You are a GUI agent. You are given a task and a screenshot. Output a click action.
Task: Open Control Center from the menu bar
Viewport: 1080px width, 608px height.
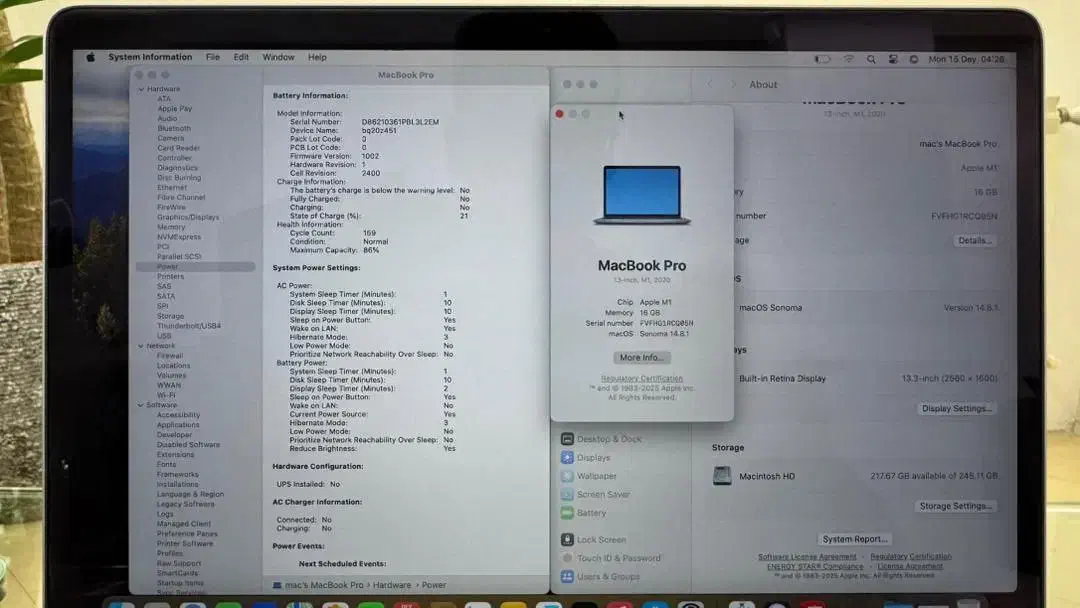pyautogui.click(x=893, y=57)
